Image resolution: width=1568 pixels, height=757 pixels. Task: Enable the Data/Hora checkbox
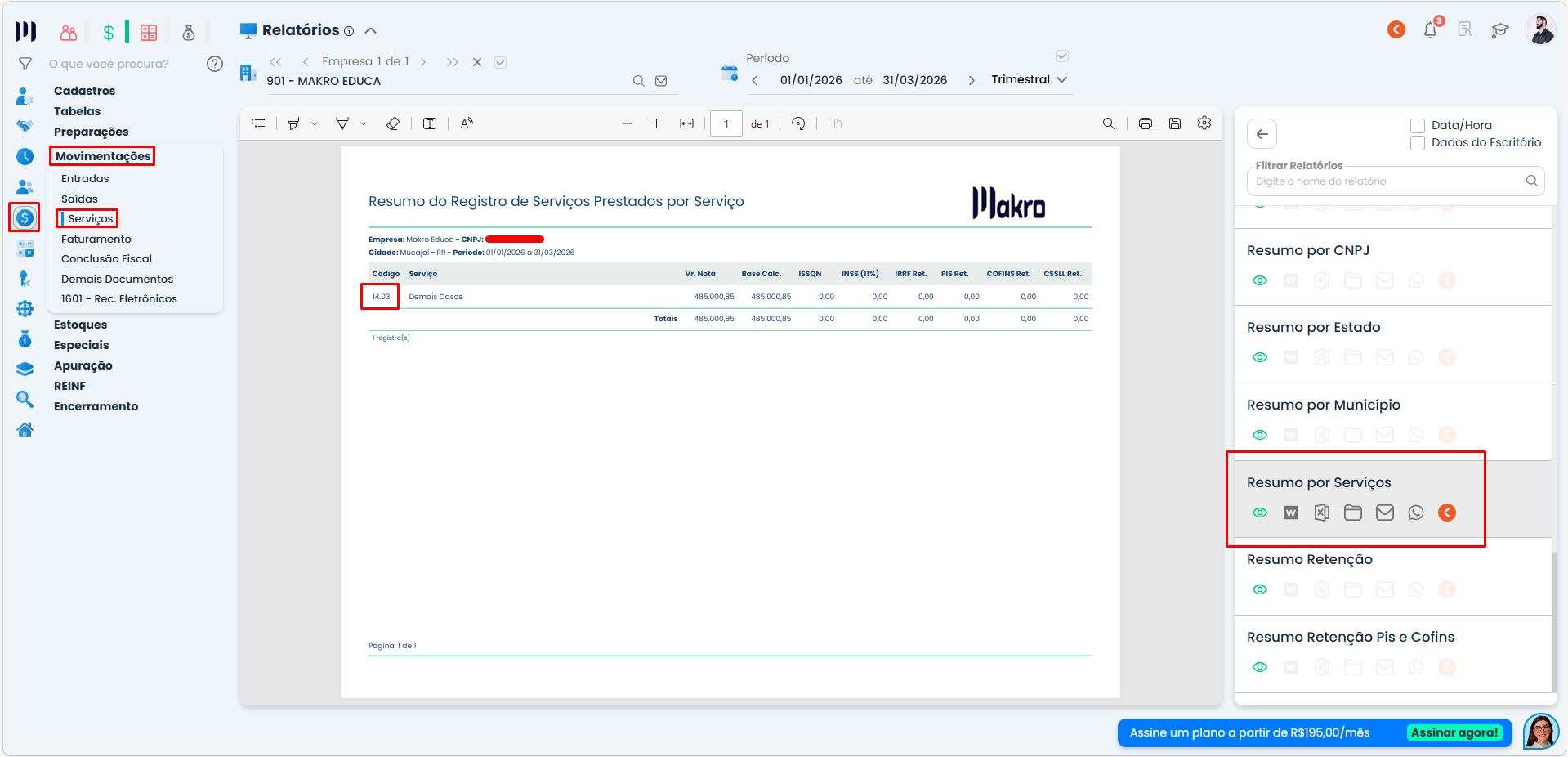point(1418,125)
